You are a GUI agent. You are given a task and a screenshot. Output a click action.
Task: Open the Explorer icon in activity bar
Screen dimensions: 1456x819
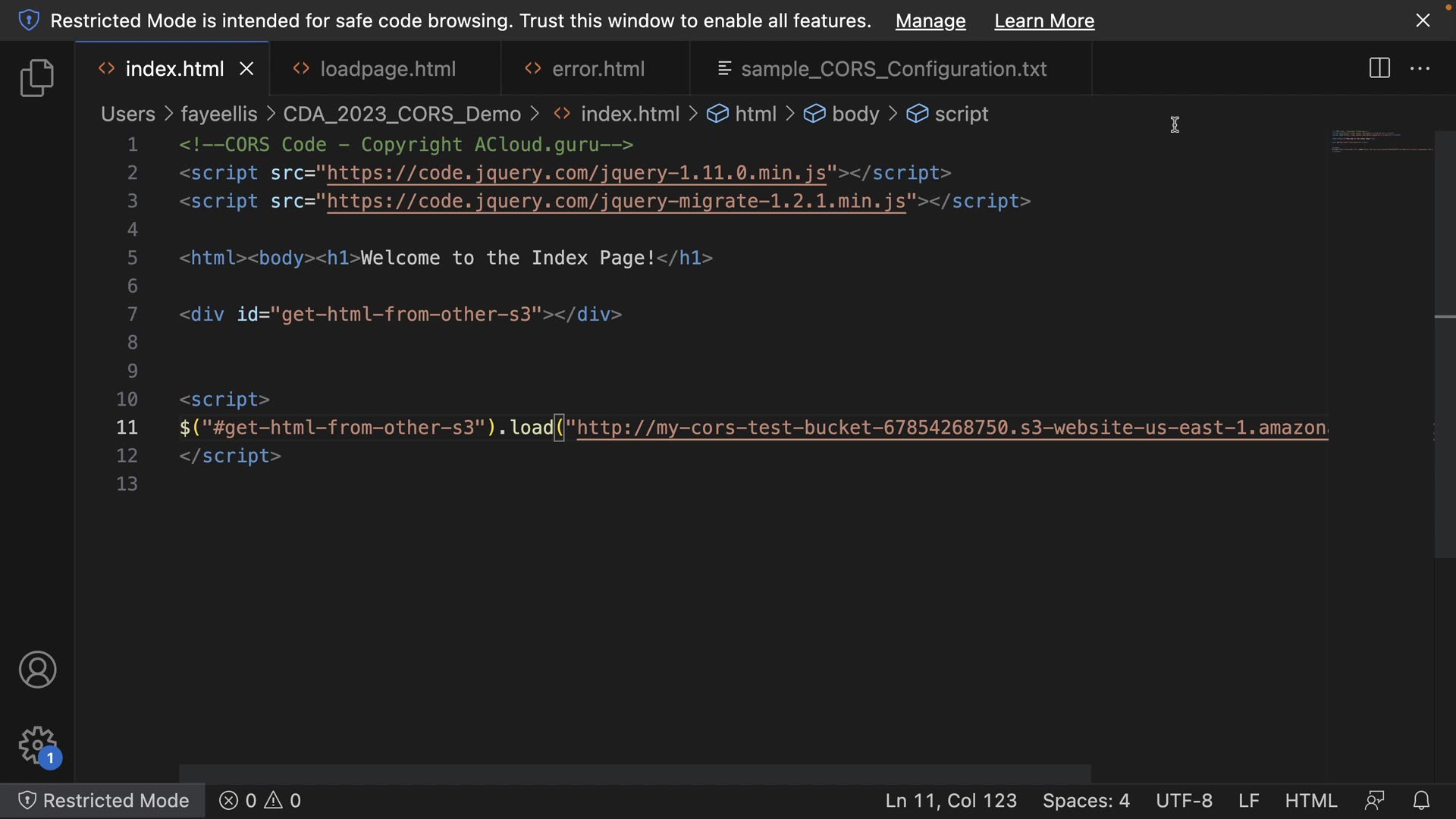tap(36, 77)
